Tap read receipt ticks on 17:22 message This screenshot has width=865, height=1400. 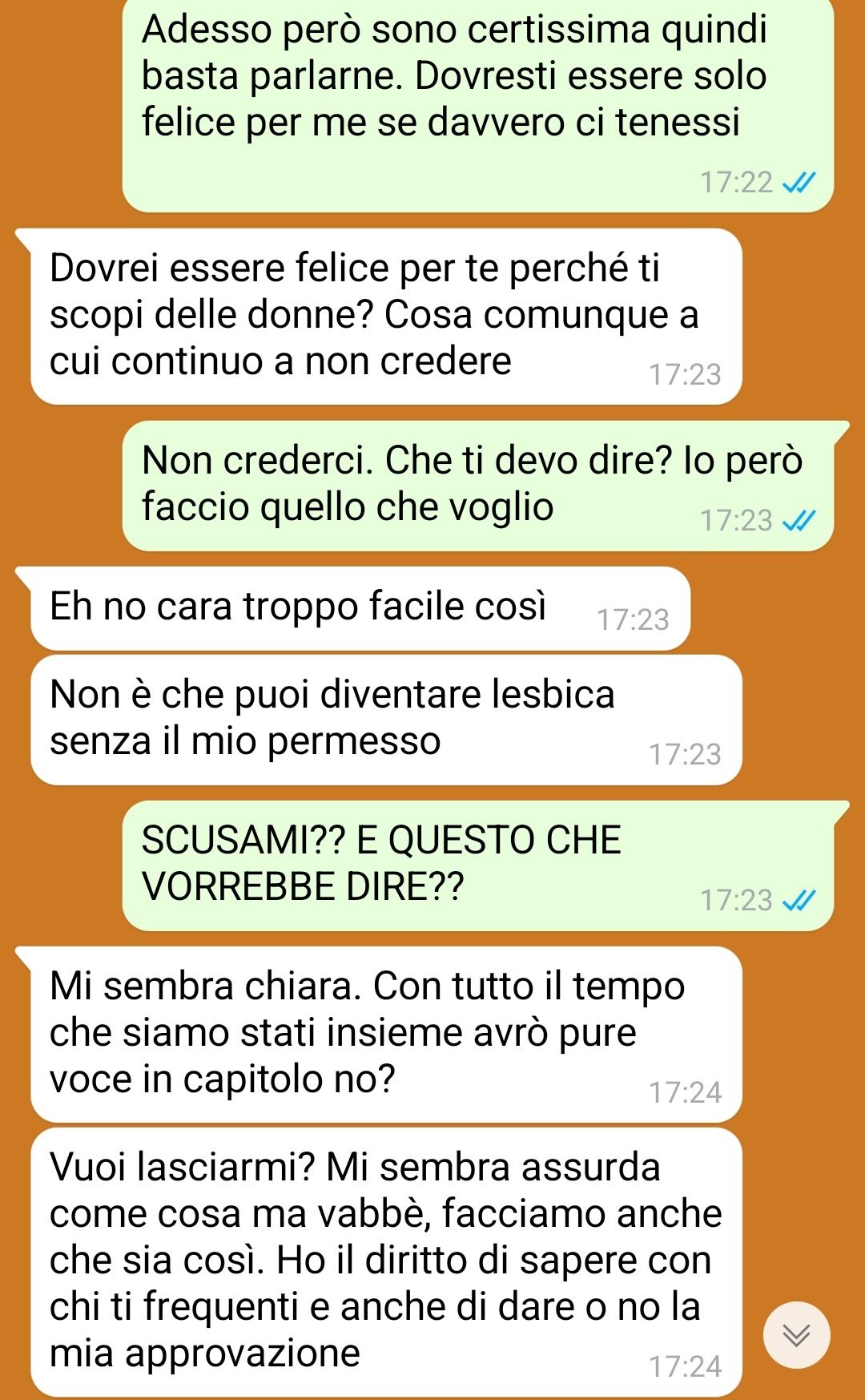point(798,184)
